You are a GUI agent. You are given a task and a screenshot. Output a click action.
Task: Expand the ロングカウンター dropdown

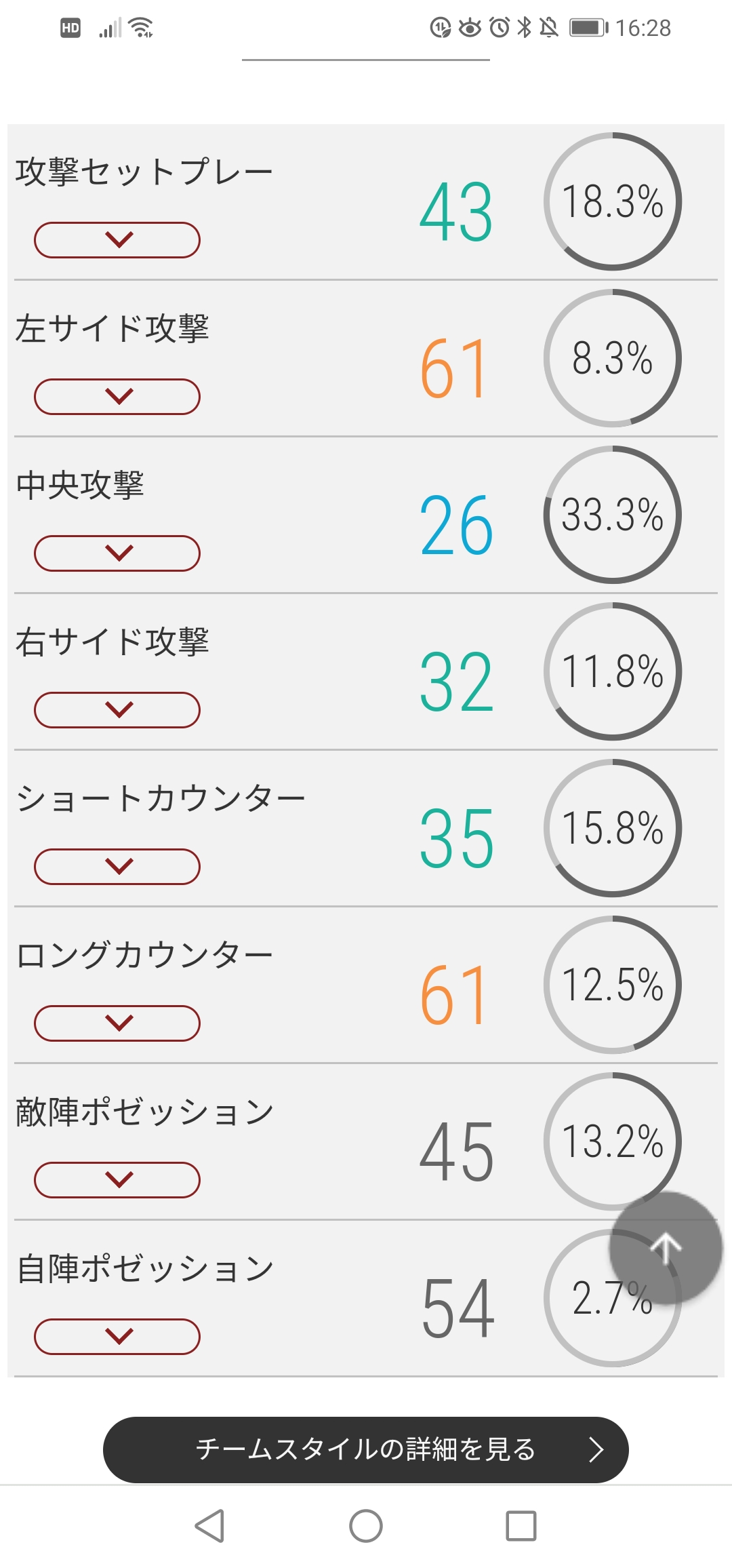point(117,1023)
